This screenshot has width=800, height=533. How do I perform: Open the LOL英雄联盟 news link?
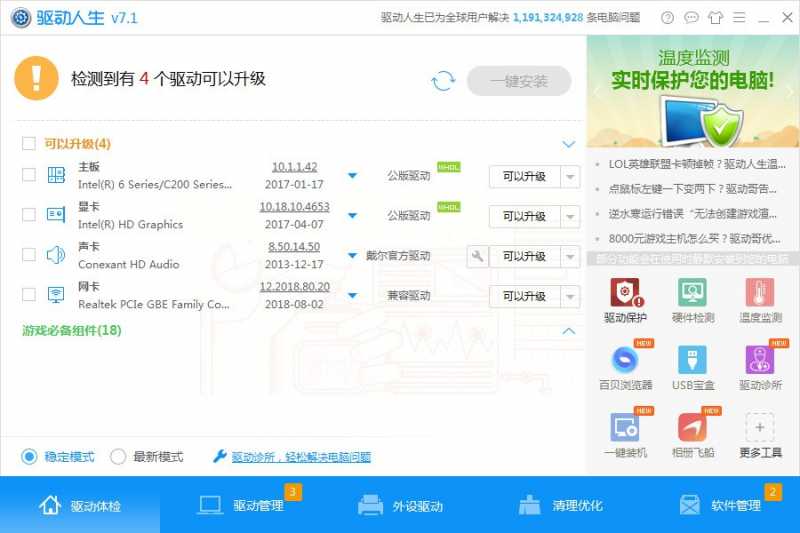pos(696,164)
